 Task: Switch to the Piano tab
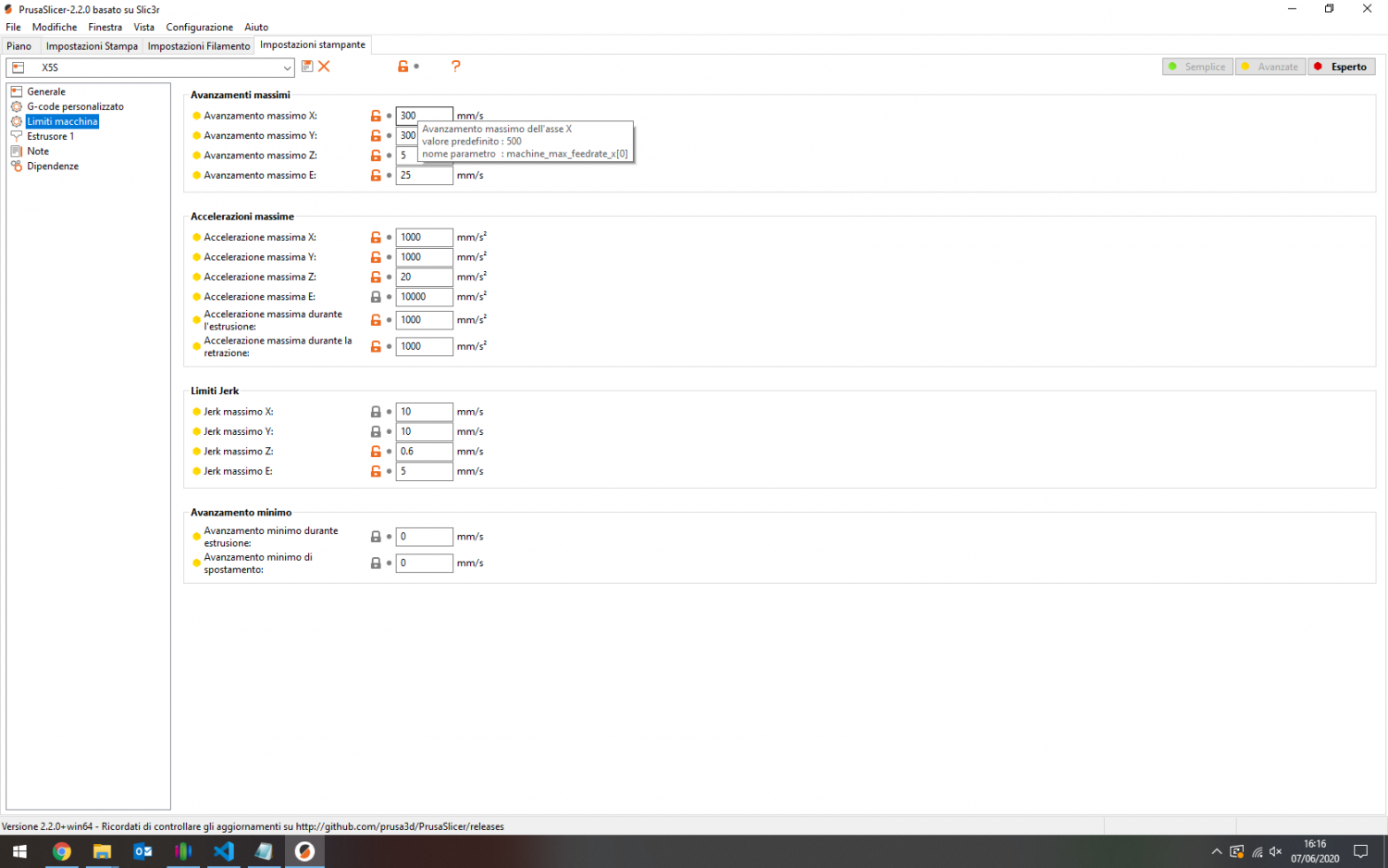tap(19, 45)
